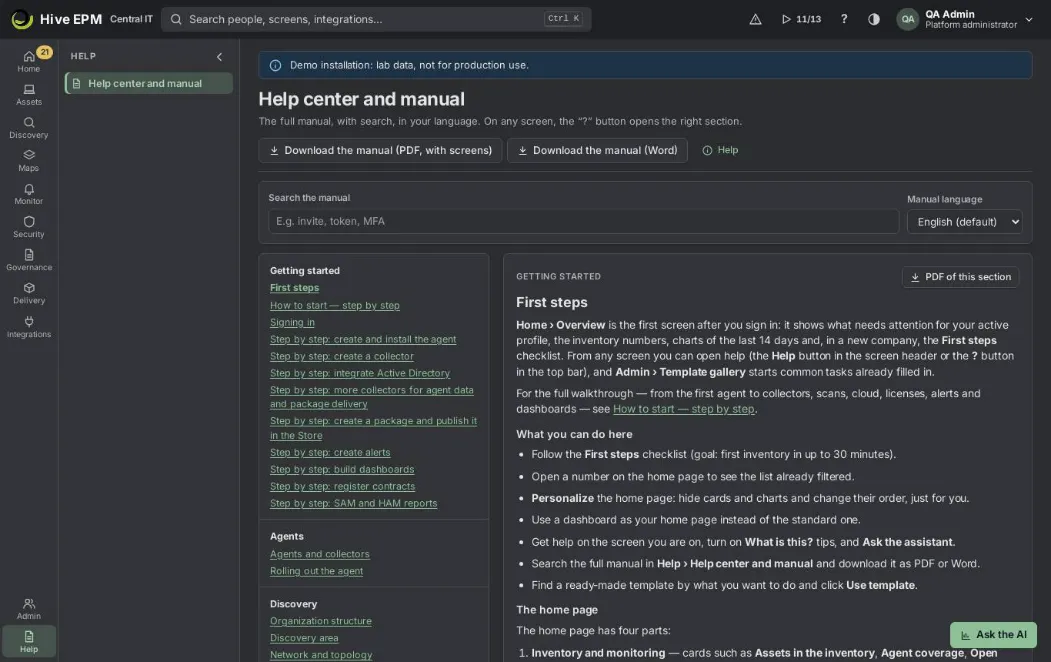Open Step by step: create a collector
1051x662 pixels.
pos(342,356)
